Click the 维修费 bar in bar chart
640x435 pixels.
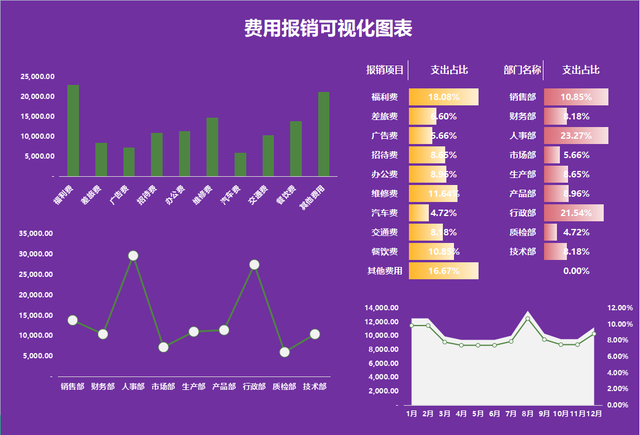(212, 147)
